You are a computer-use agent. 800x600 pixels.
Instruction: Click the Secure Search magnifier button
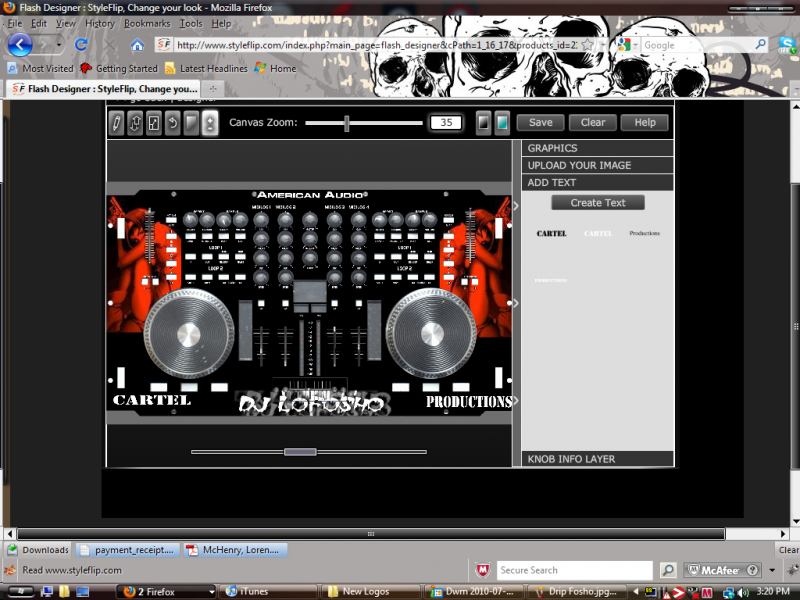(x=667, y=570)
